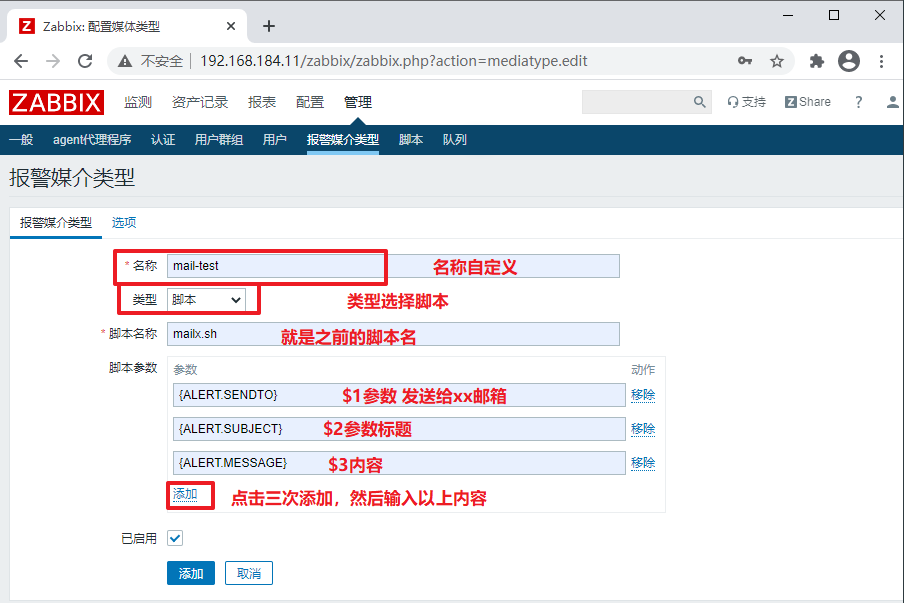Image resolution: width=904 pixels, height=603 pixels.
Task: Open the 类型 dropdown showing 脚本
Action: pos(206,300)
